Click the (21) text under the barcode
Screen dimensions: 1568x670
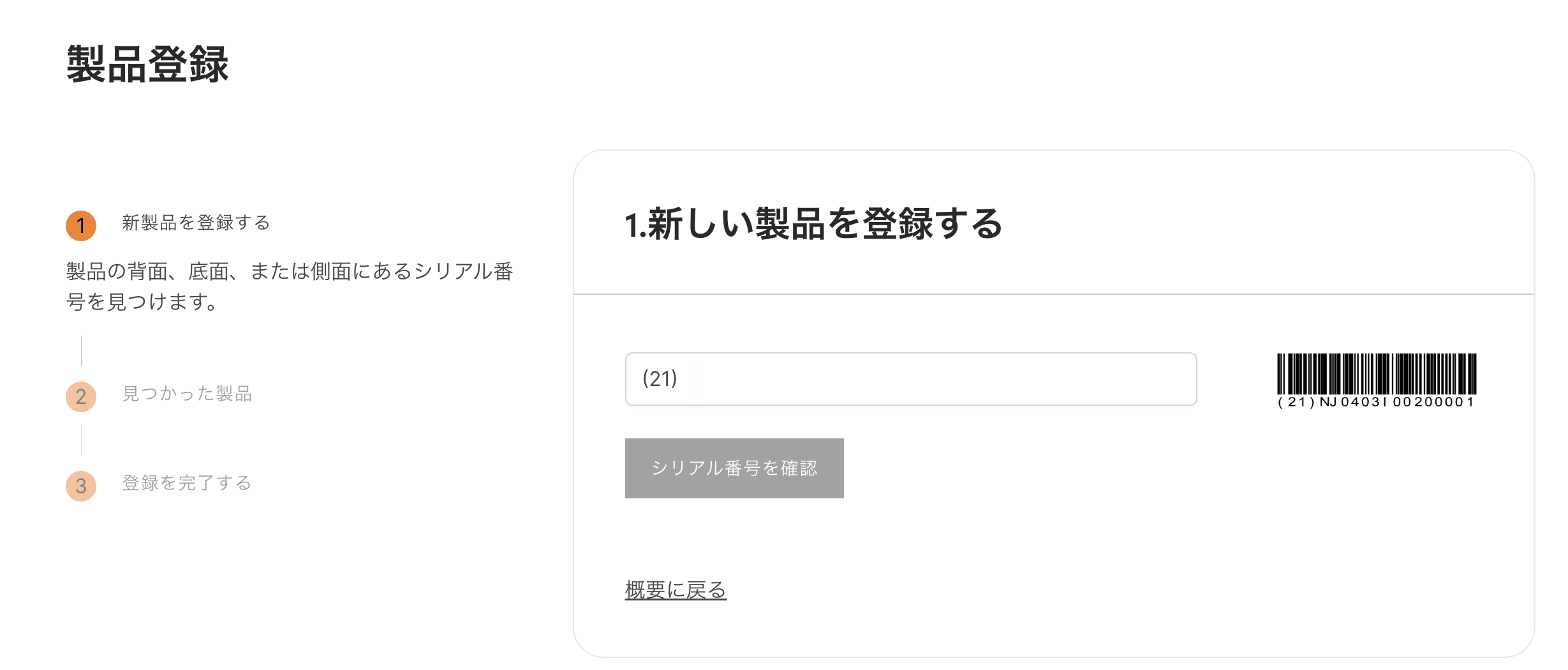click(x=1296, y=402)
